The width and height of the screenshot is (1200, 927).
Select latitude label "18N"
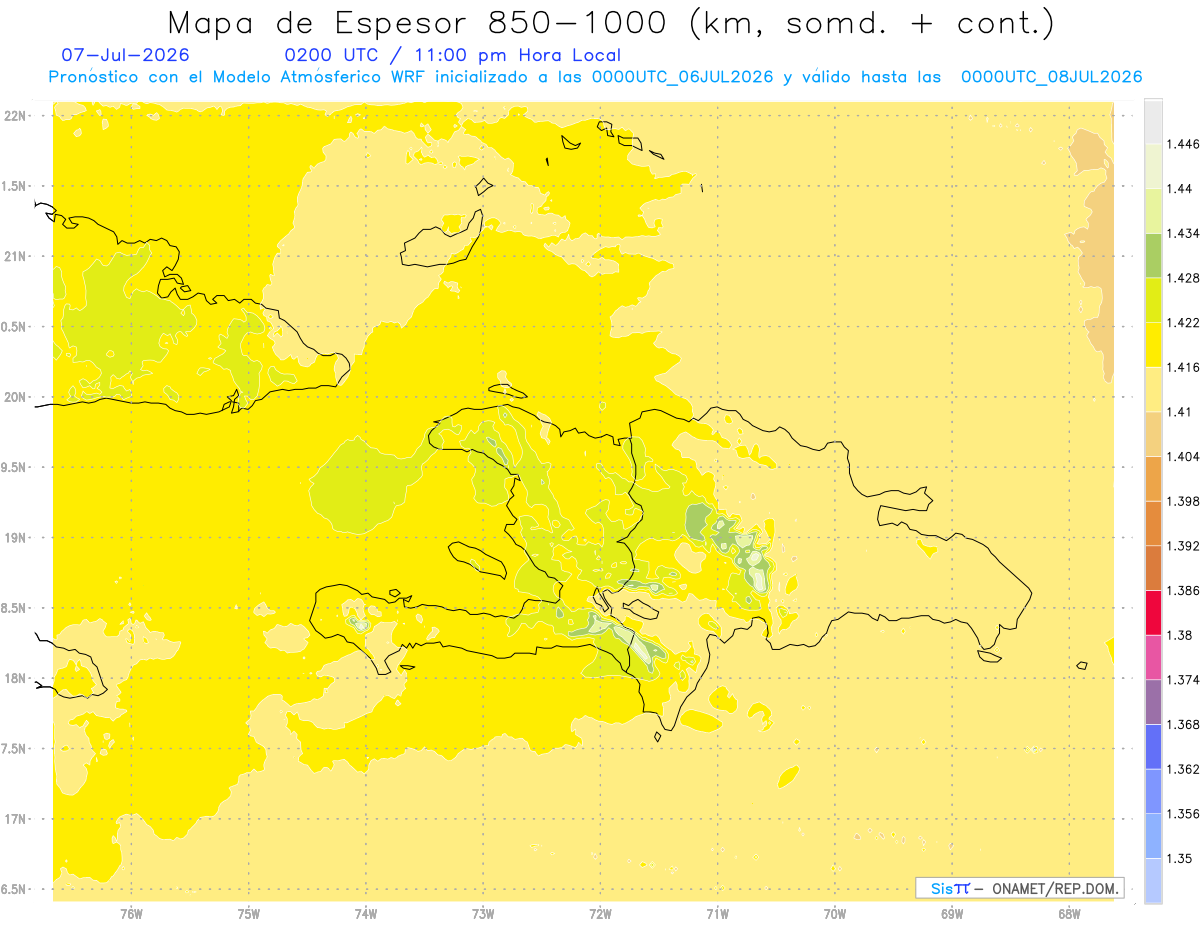click(x=14, y=678)
